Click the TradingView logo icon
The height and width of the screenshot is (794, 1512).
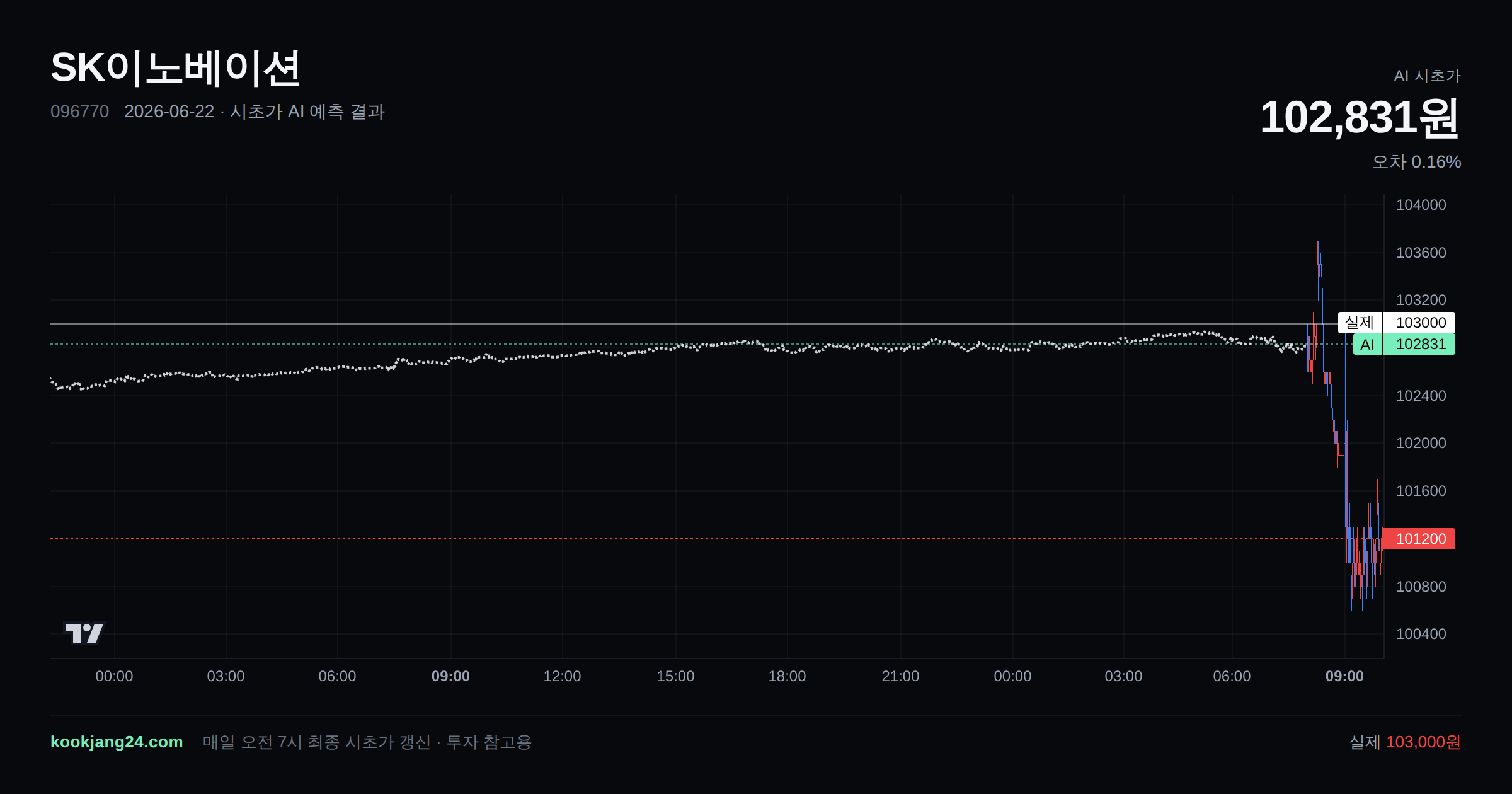(84, 633)
